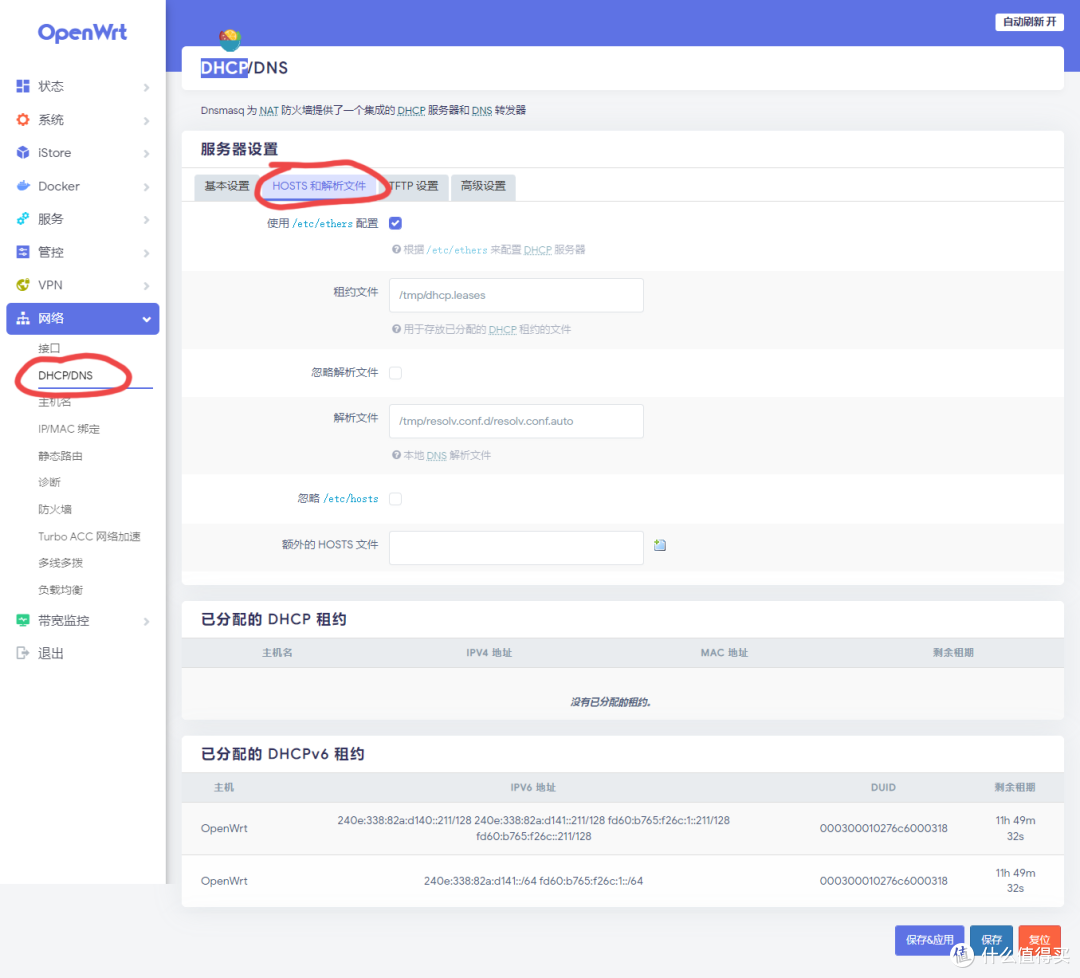Collapse the 网络 sidebar section

(146, 318)
